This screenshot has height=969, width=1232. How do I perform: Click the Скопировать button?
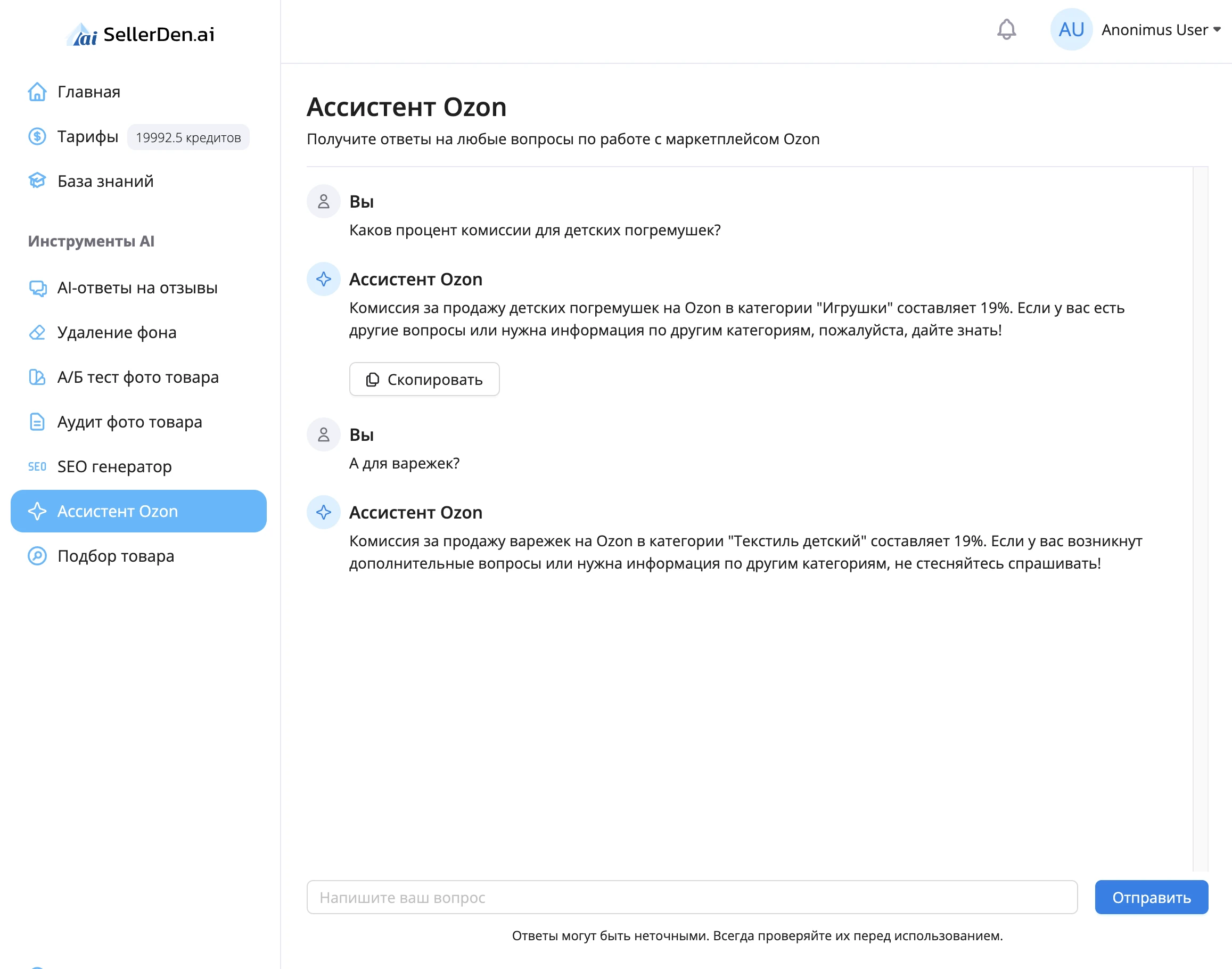424,379
